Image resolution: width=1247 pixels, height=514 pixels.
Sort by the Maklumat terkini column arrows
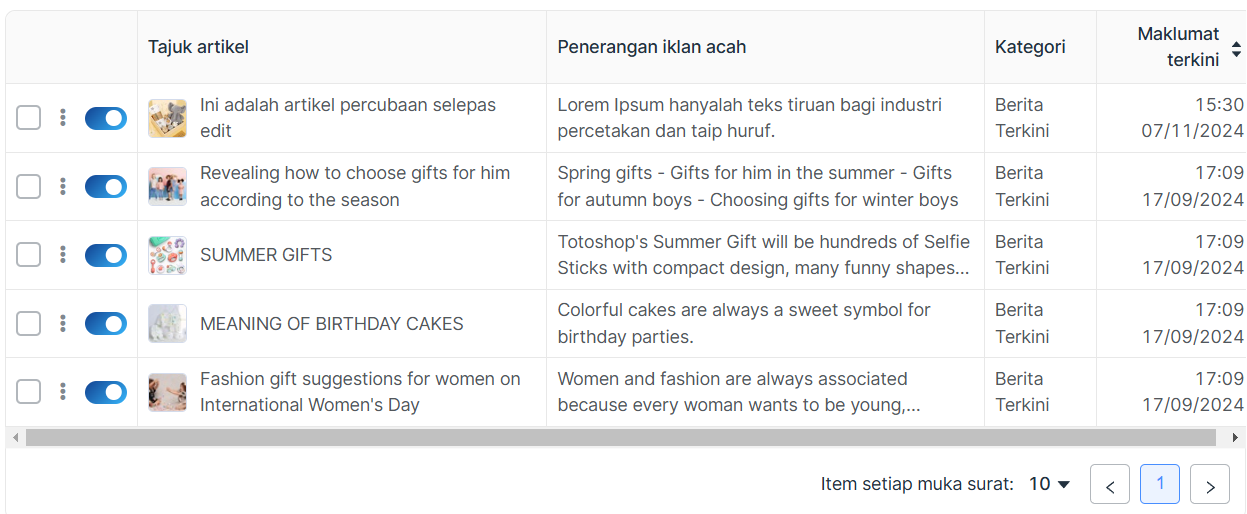pos(1236,48)
